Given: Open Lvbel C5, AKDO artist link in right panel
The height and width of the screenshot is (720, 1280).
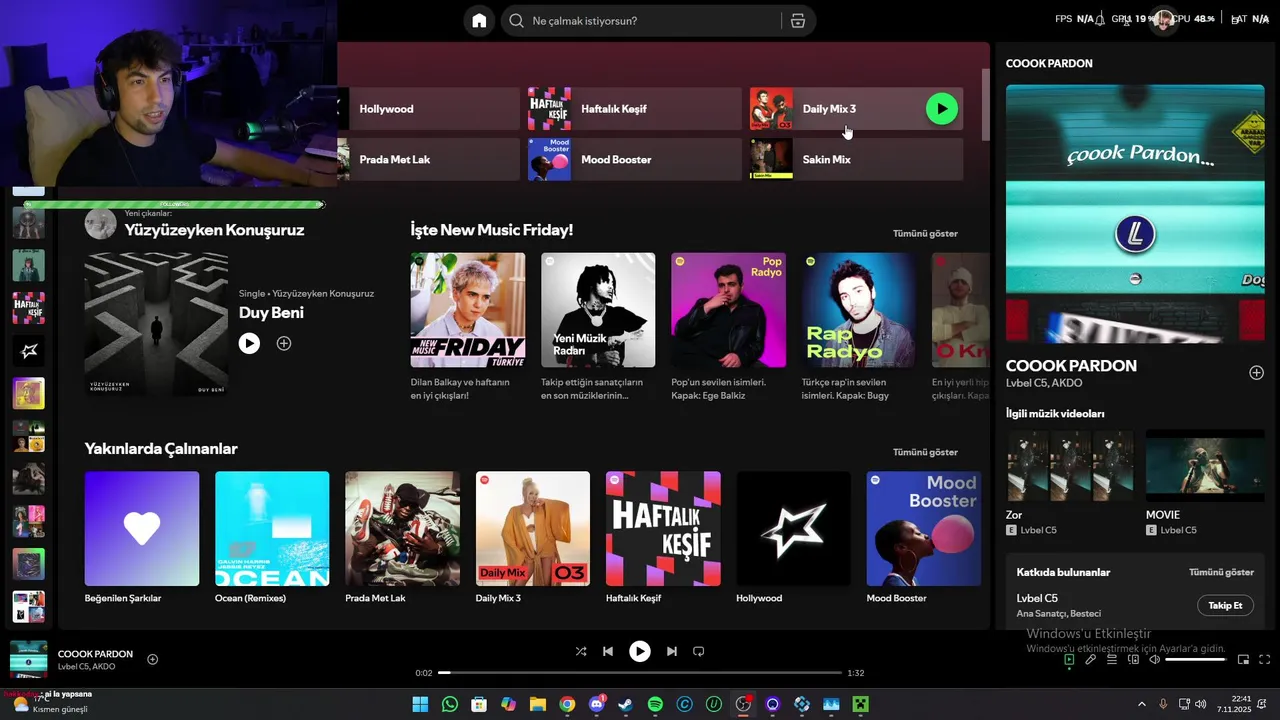Looking at the screenshot, I should [1044, 383].
